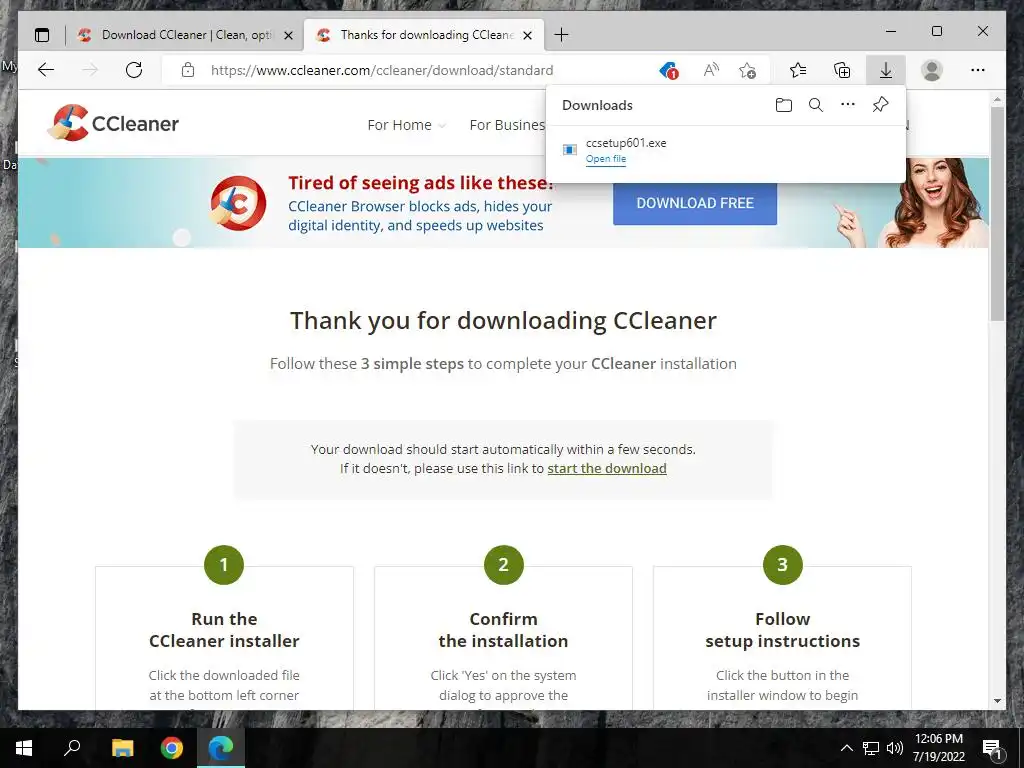Click the Confirm the installation heading
1024x768 pixels.
pyautogui.click(x=504, y=630)
